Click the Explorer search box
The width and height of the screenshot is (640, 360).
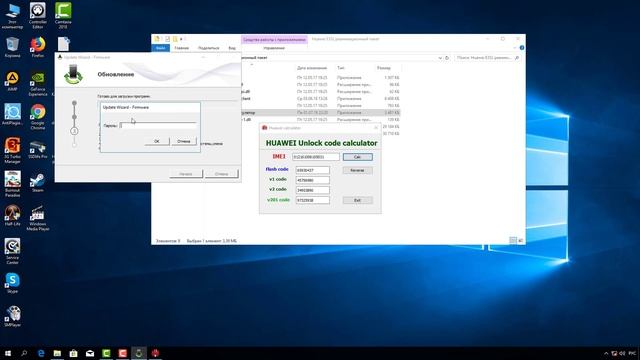[x=487, y=58]
